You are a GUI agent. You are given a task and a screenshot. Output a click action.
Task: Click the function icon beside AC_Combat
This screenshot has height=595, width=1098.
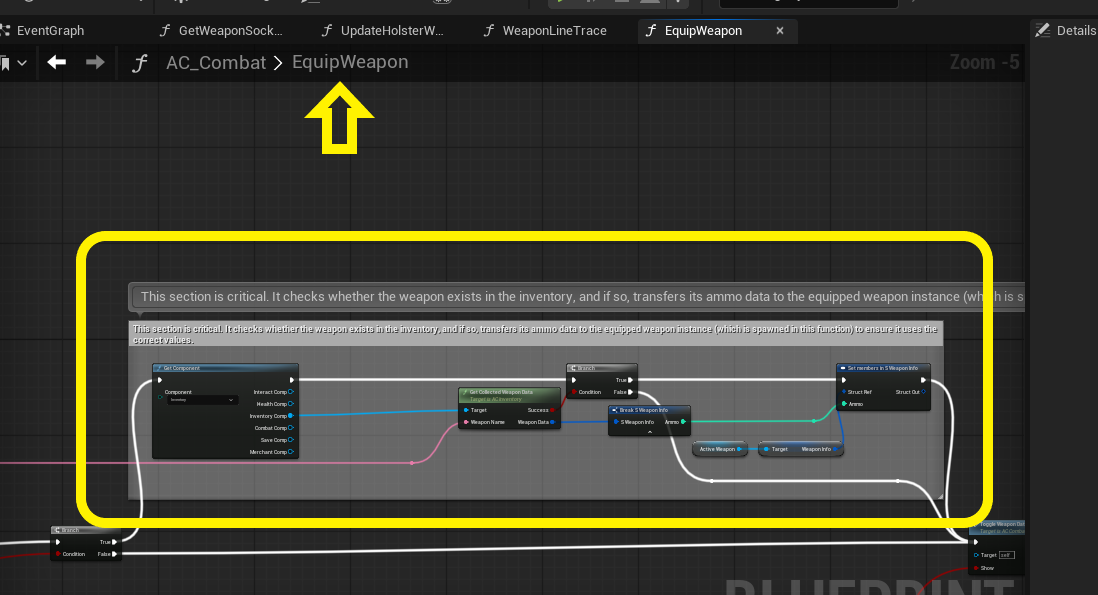pyautogui.click(x=140, y=63)
